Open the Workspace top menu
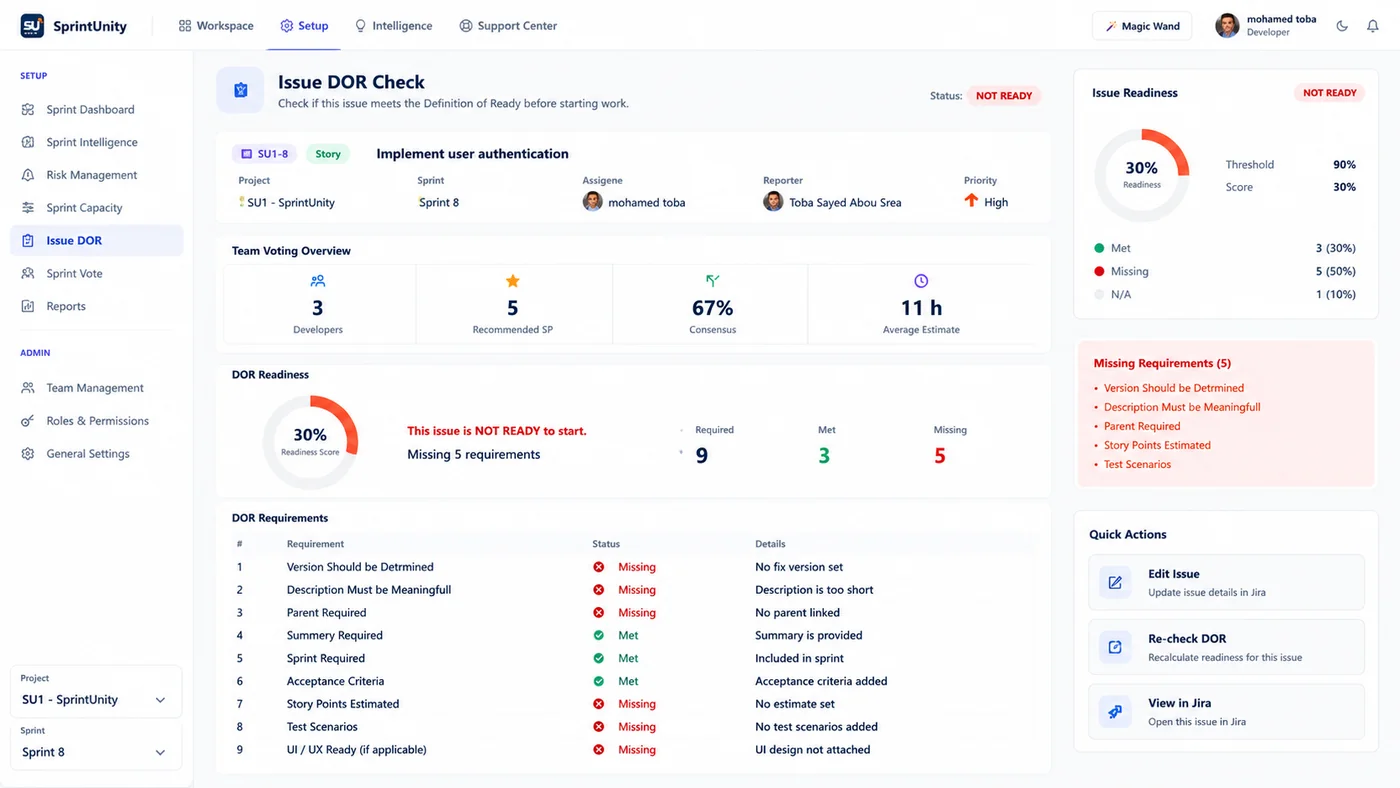Image resolution: width=1400 pixels, height=788 pixels. [216, 26]
